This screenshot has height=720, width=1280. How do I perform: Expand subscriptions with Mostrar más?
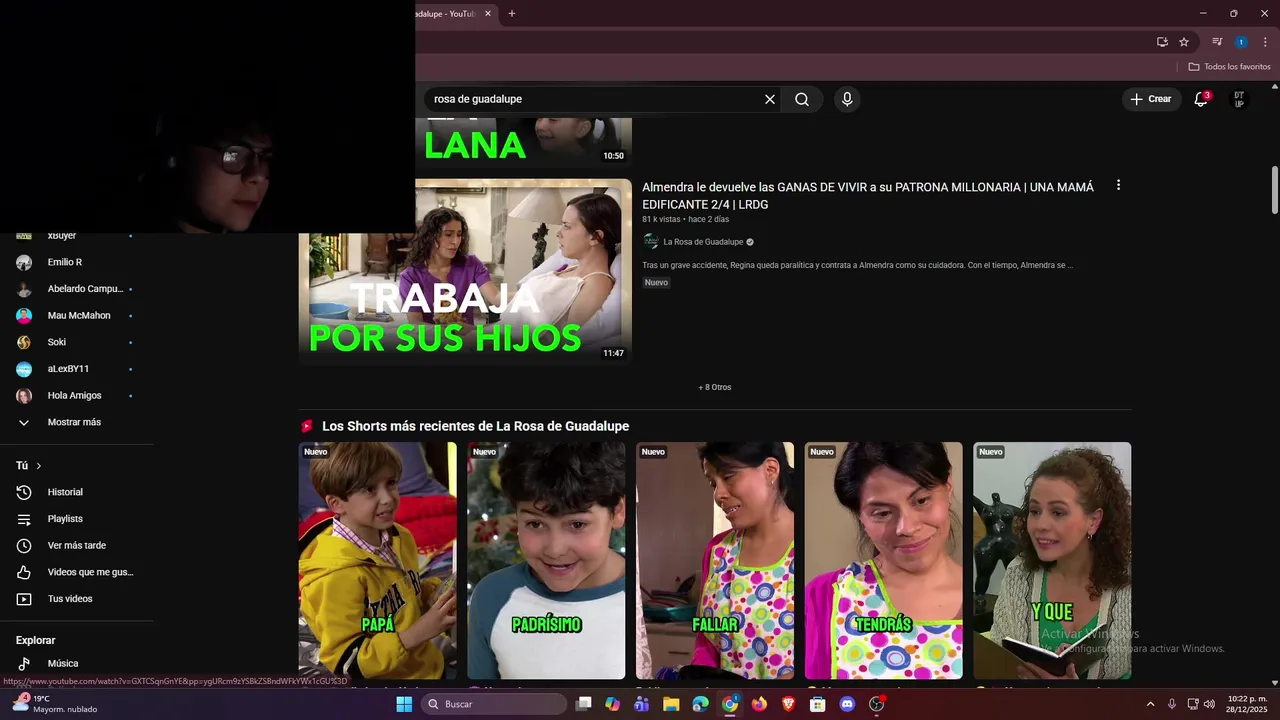point(76,422)
